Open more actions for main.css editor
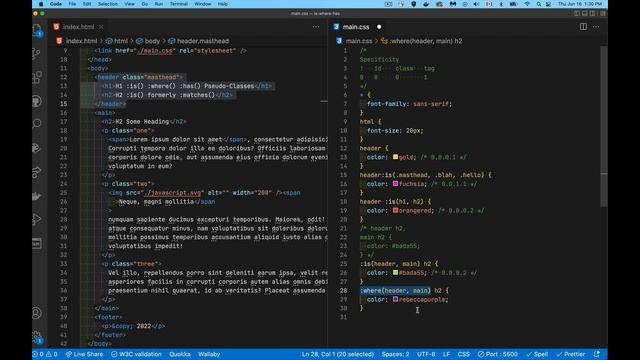This screenshot has height=360, width=640. point(596,27)
